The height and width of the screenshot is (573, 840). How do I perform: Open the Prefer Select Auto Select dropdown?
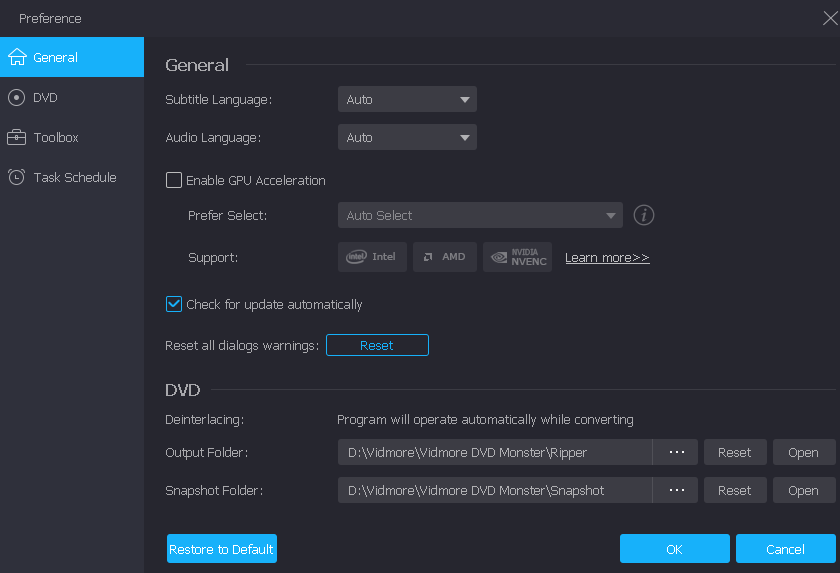480,215
